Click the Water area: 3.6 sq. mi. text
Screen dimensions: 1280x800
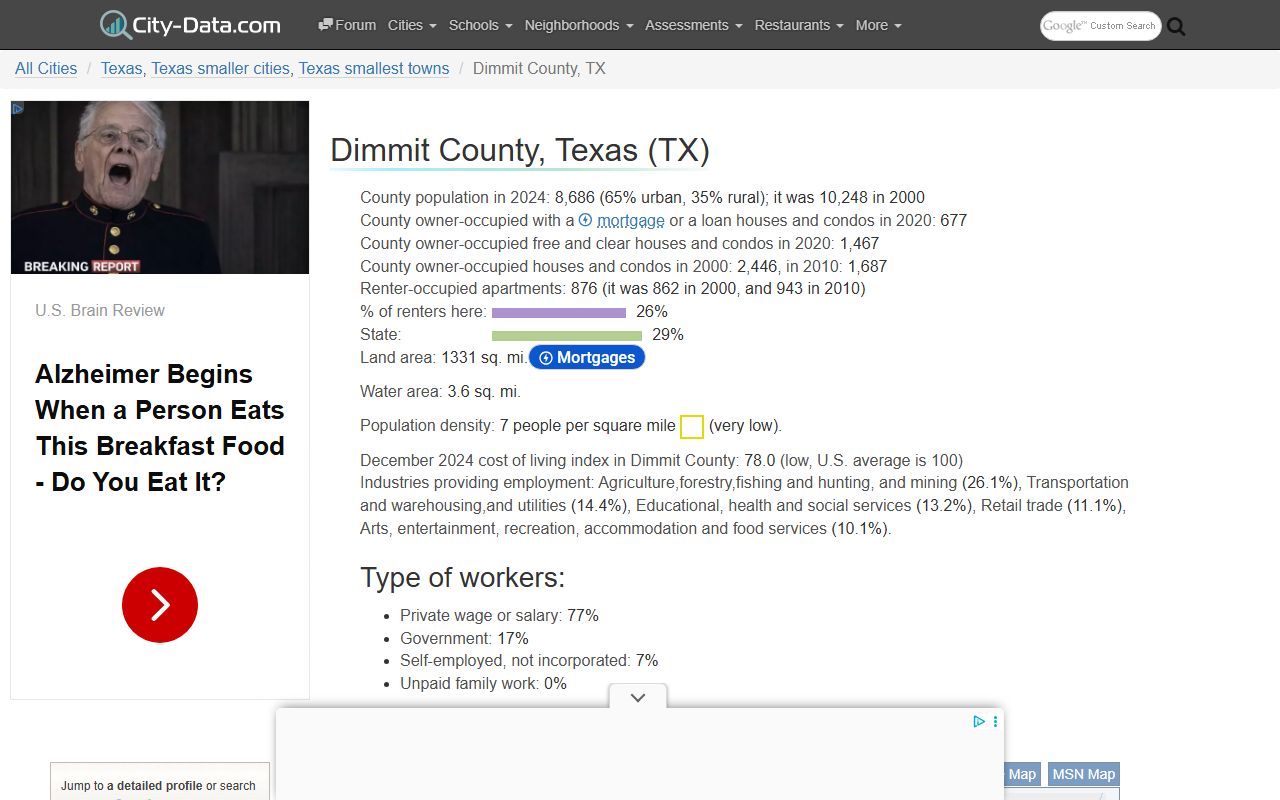click(440, 391)
